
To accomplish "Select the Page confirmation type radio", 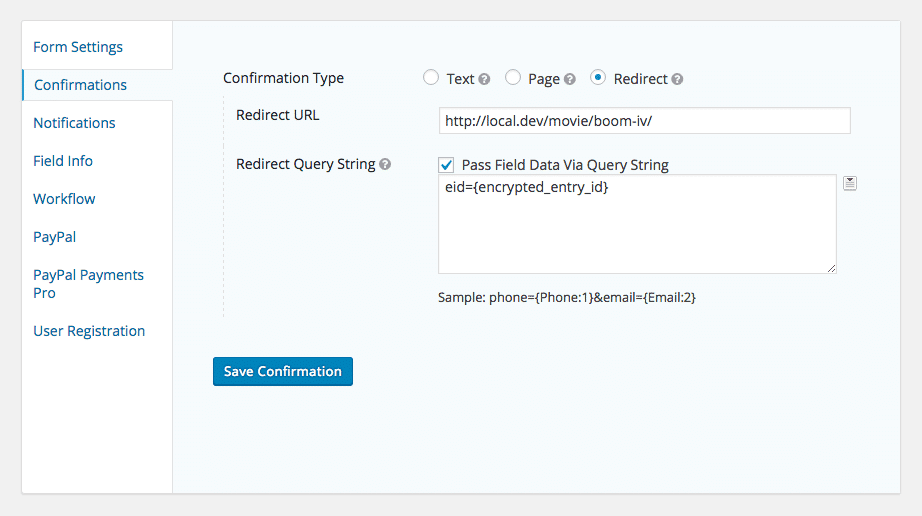I will (x=513, y=78).
